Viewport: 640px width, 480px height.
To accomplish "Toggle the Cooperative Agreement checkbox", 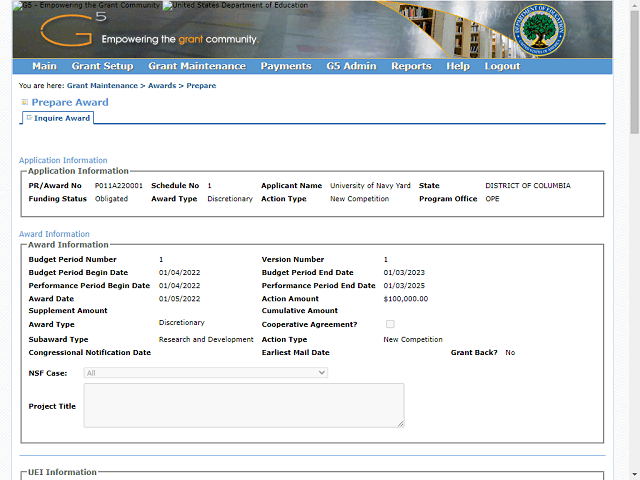I will point(390,324).
